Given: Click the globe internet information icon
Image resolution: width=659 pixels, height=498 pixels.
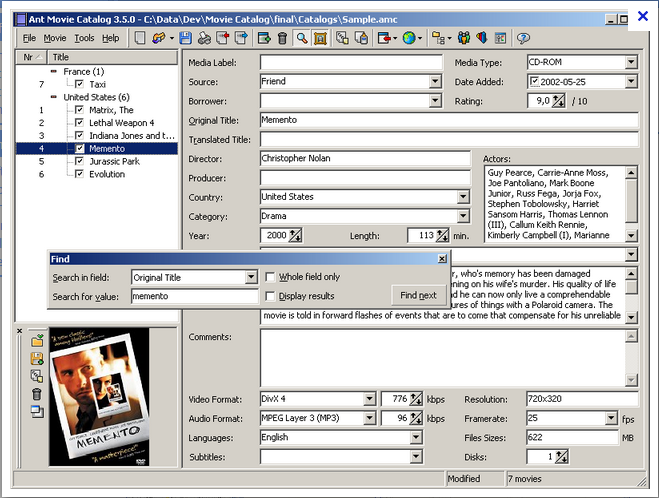Looking at the screenshot, I should [x=409, y=38].
